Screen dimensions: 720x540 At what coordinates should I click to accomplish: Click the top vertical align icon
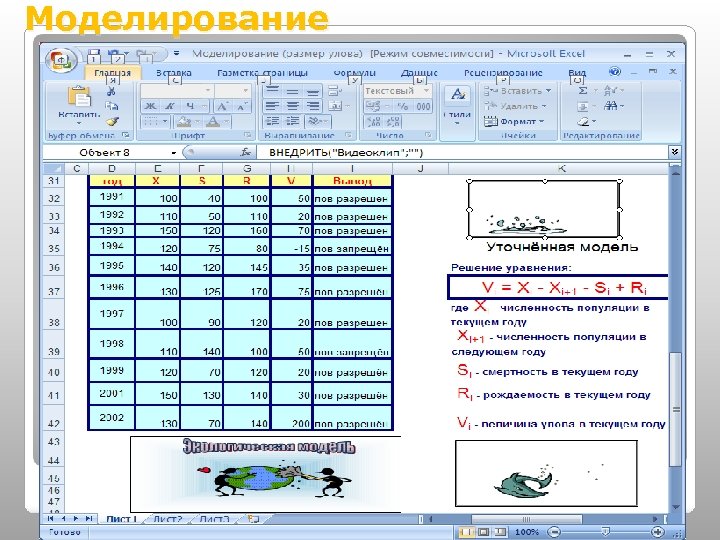click(272, 91)
